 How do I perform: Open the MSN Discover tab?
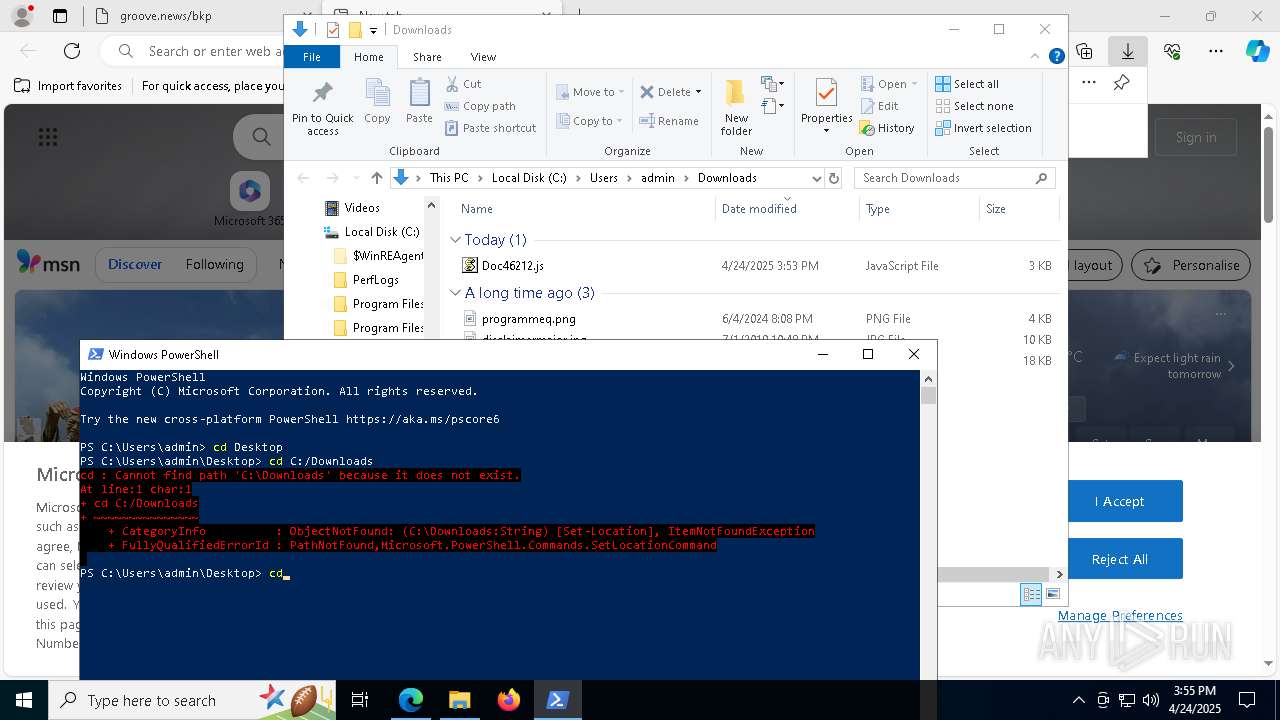pos(135,265)
